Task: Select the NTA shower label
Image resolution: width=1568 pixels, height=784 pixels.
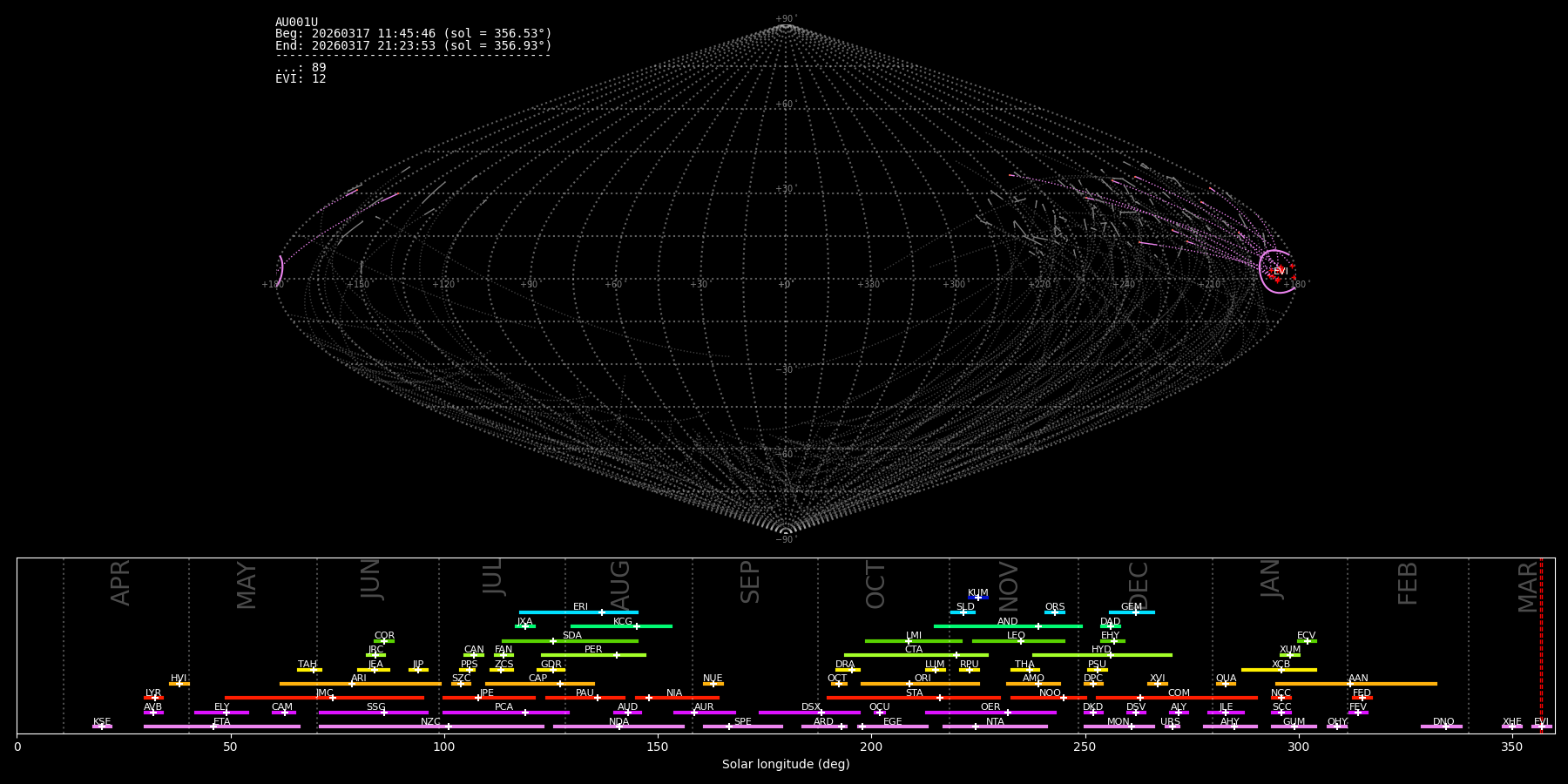Action: (995, 722)
